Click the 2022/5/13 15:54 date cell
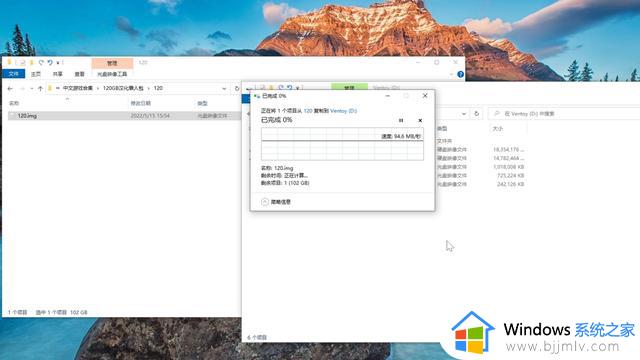 (150, 116)
